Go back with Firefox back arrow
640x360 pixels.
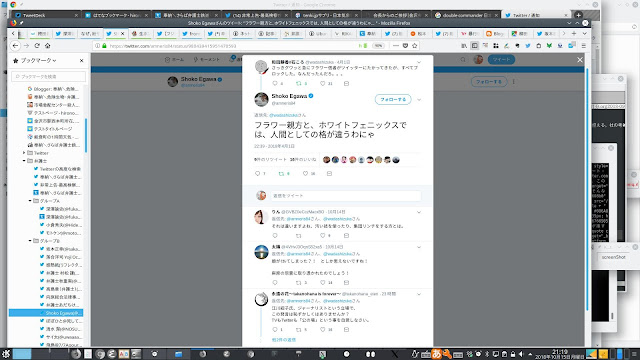coord(16,46)
